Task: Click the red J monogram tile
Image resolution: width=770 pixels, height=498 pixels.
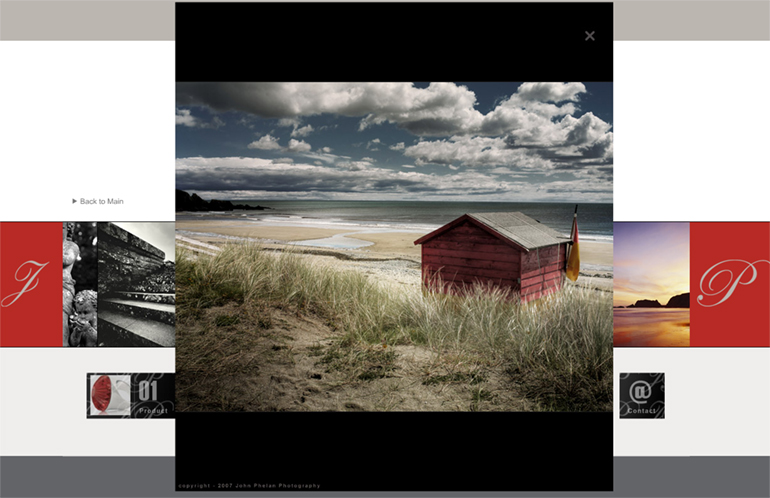Action: pyautogui.click(x=31, y=284)
